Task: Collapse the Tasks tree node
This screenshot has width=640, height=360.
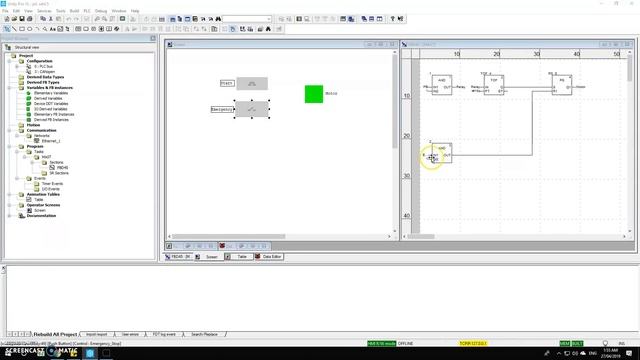Action: click(x=17, y=151)
